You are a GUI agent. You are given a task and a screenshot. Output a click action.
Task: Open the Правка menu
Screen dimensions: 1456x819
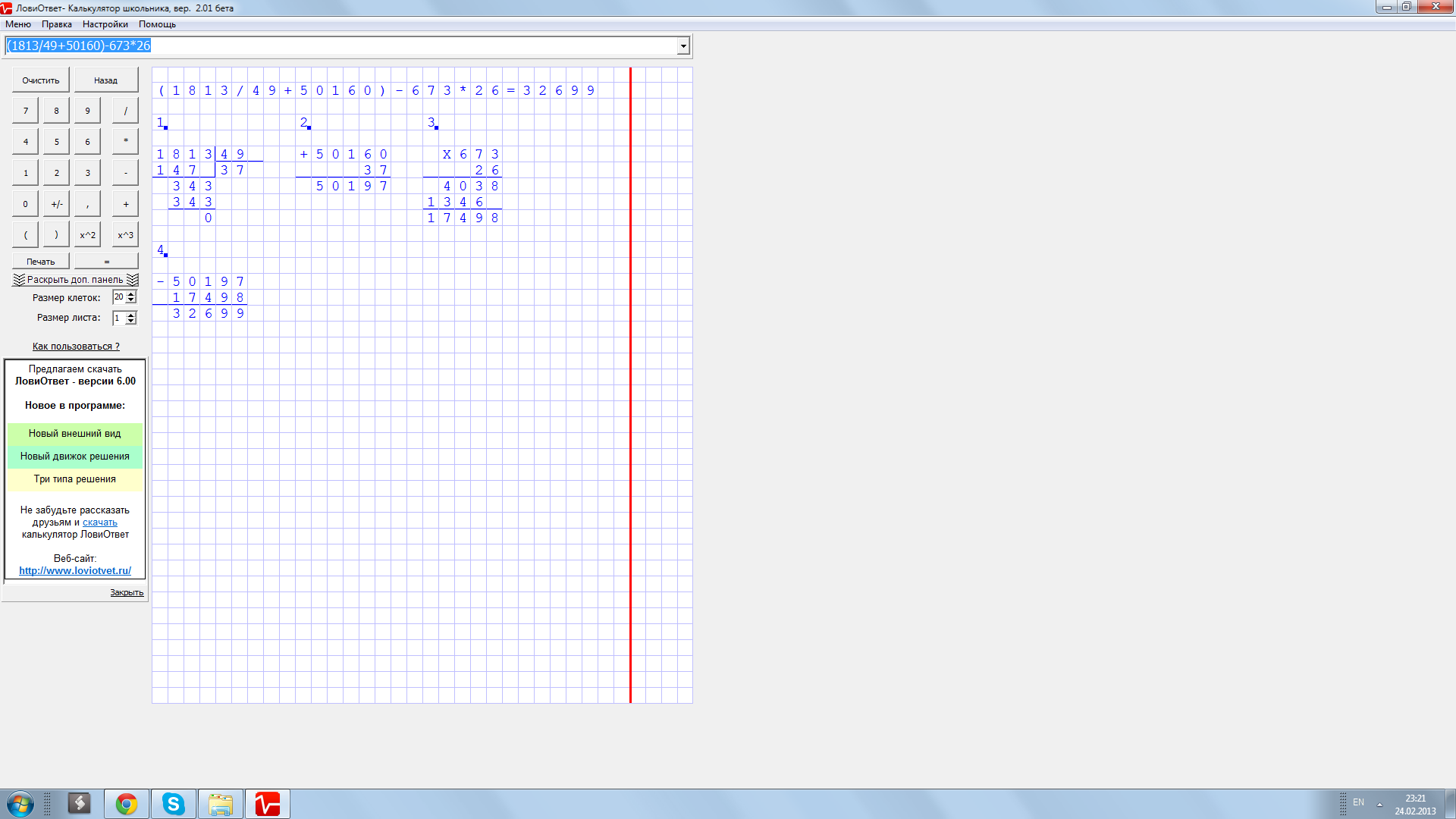pos(57,24)
